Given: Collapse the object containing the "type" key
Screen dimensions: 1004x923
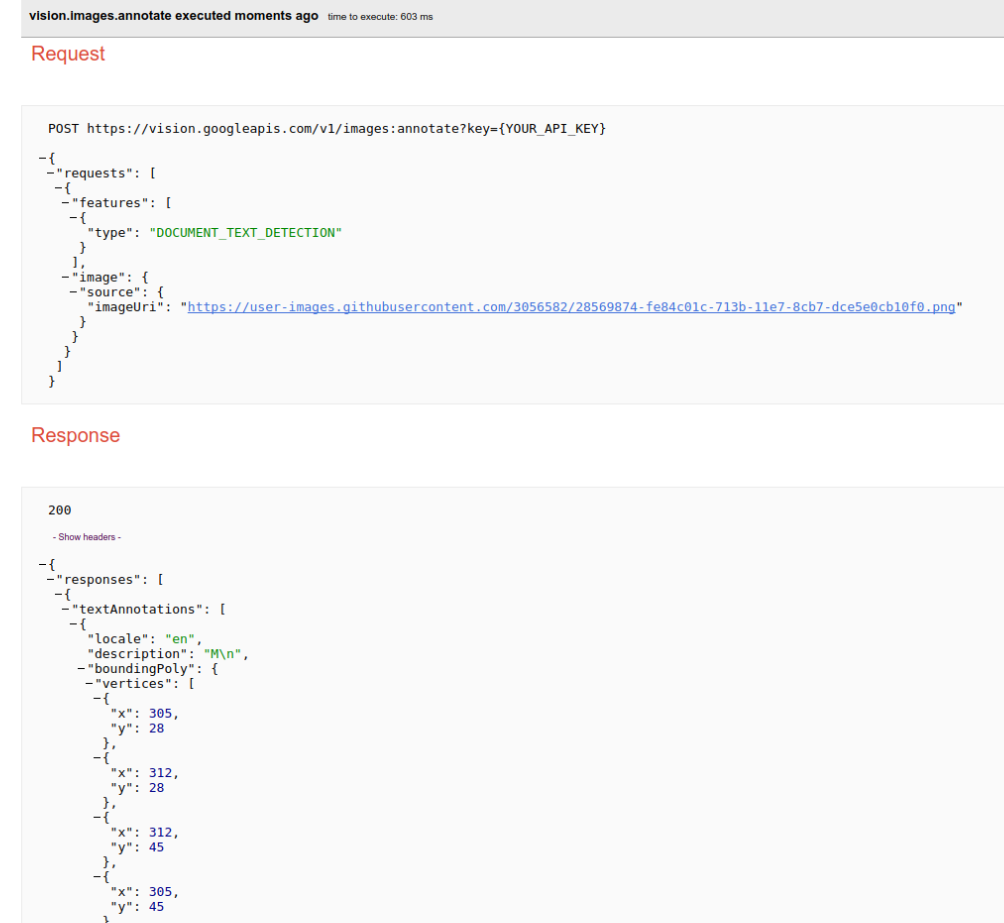Looking at the screenshot, I should [73, 218].
